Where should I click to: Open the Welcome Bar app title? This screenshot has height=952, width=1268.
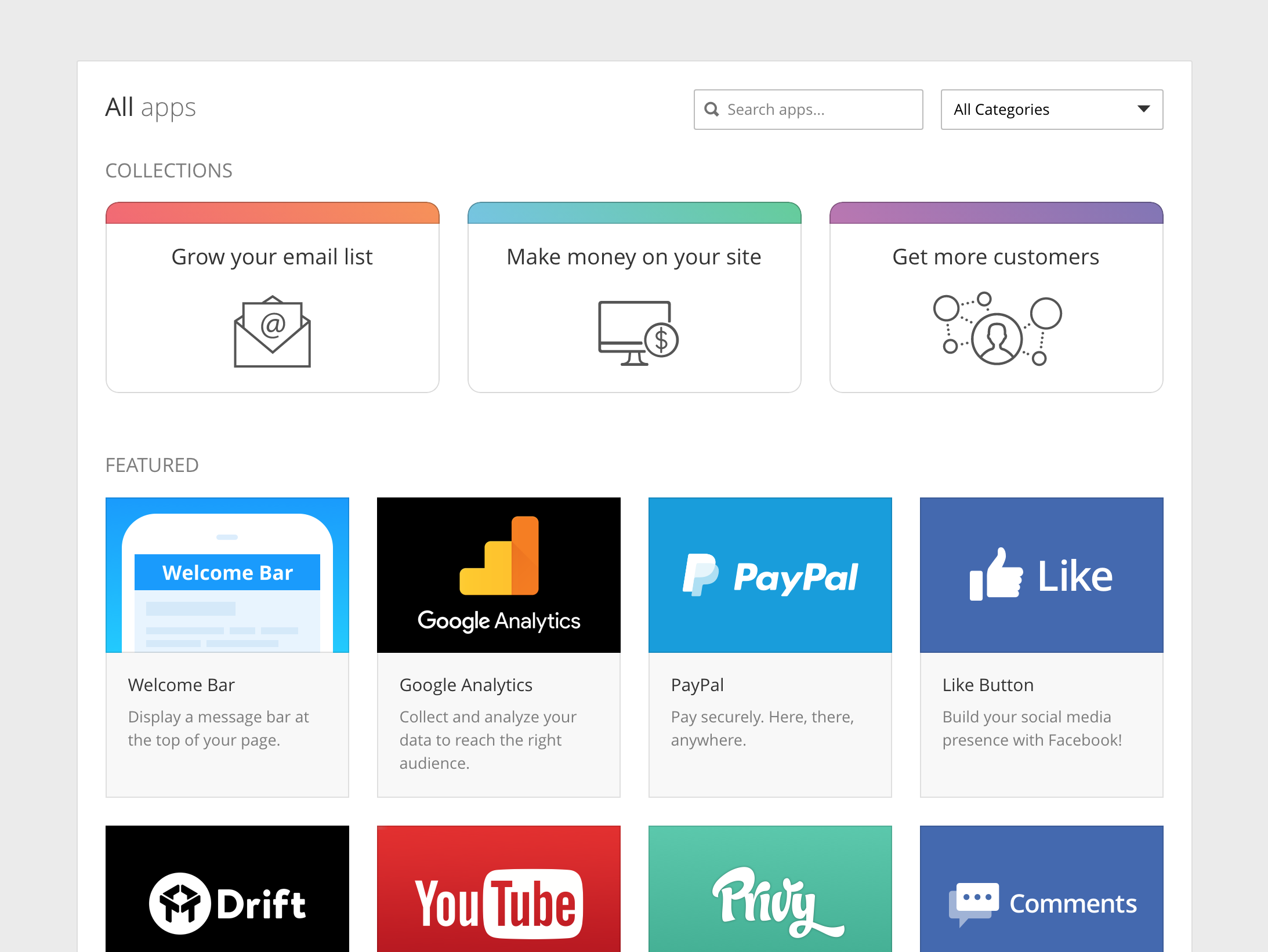point(181,685)
